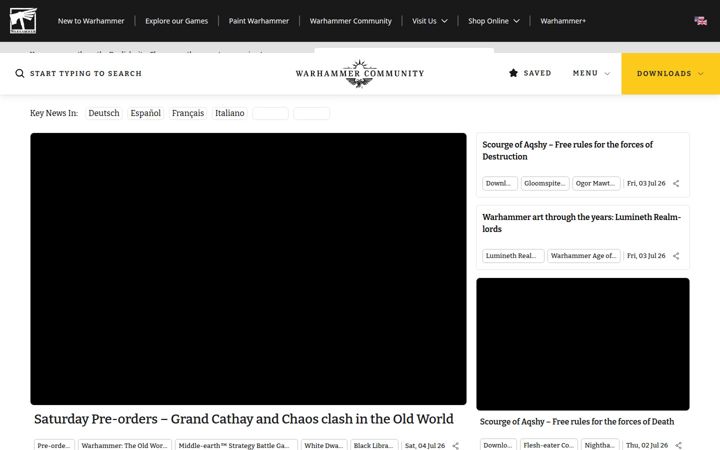Screen dimensions: 720x450
Task: Click the Warhammer: The Old Wor... tag
Action: click(124, 445)
